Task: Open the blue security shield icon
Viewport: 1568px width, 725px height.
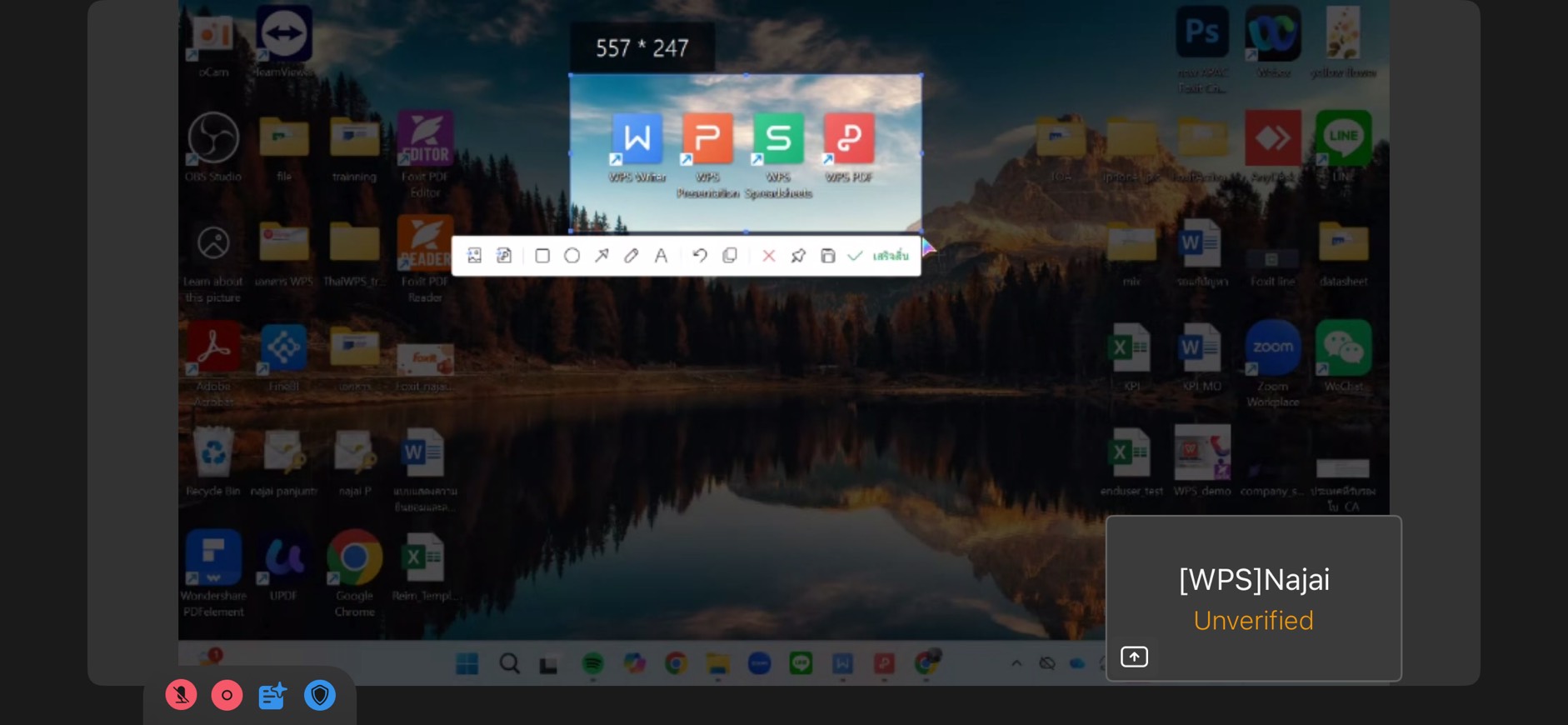Action: 320,695
